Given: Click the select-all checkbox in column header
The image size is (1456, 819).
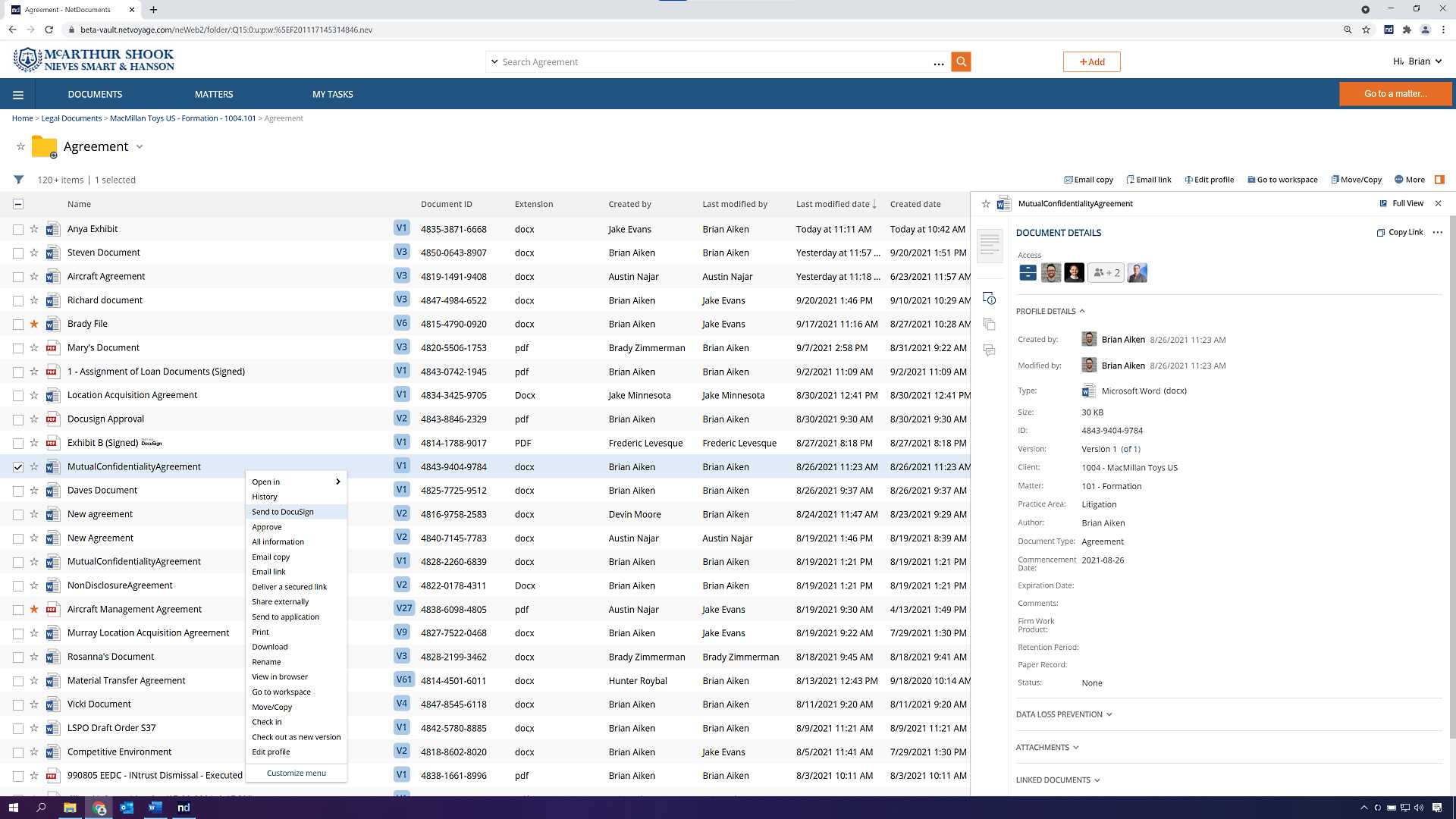Looking at the screenshot, I should pos(18,203).
